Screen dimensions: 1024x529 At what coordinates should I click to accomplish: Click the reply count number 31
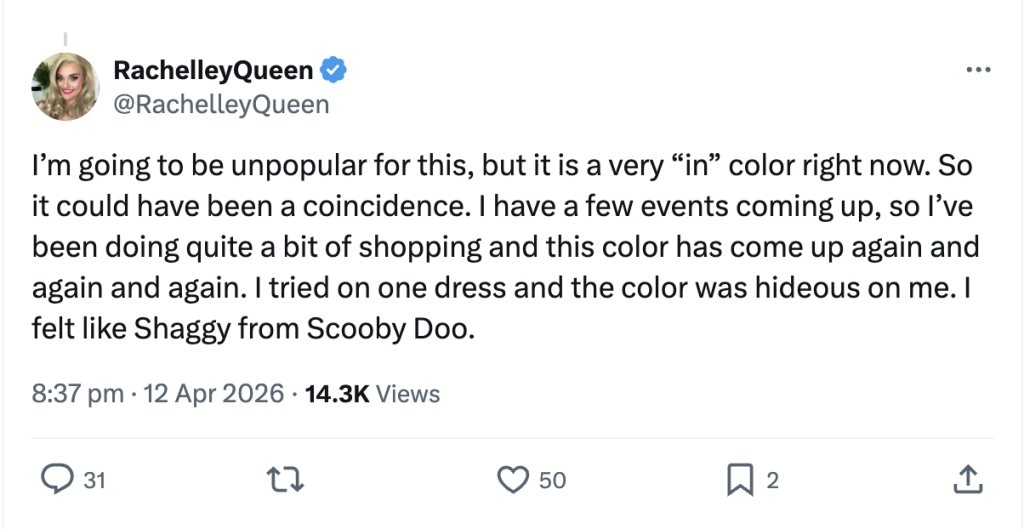[x=93, y=481]
